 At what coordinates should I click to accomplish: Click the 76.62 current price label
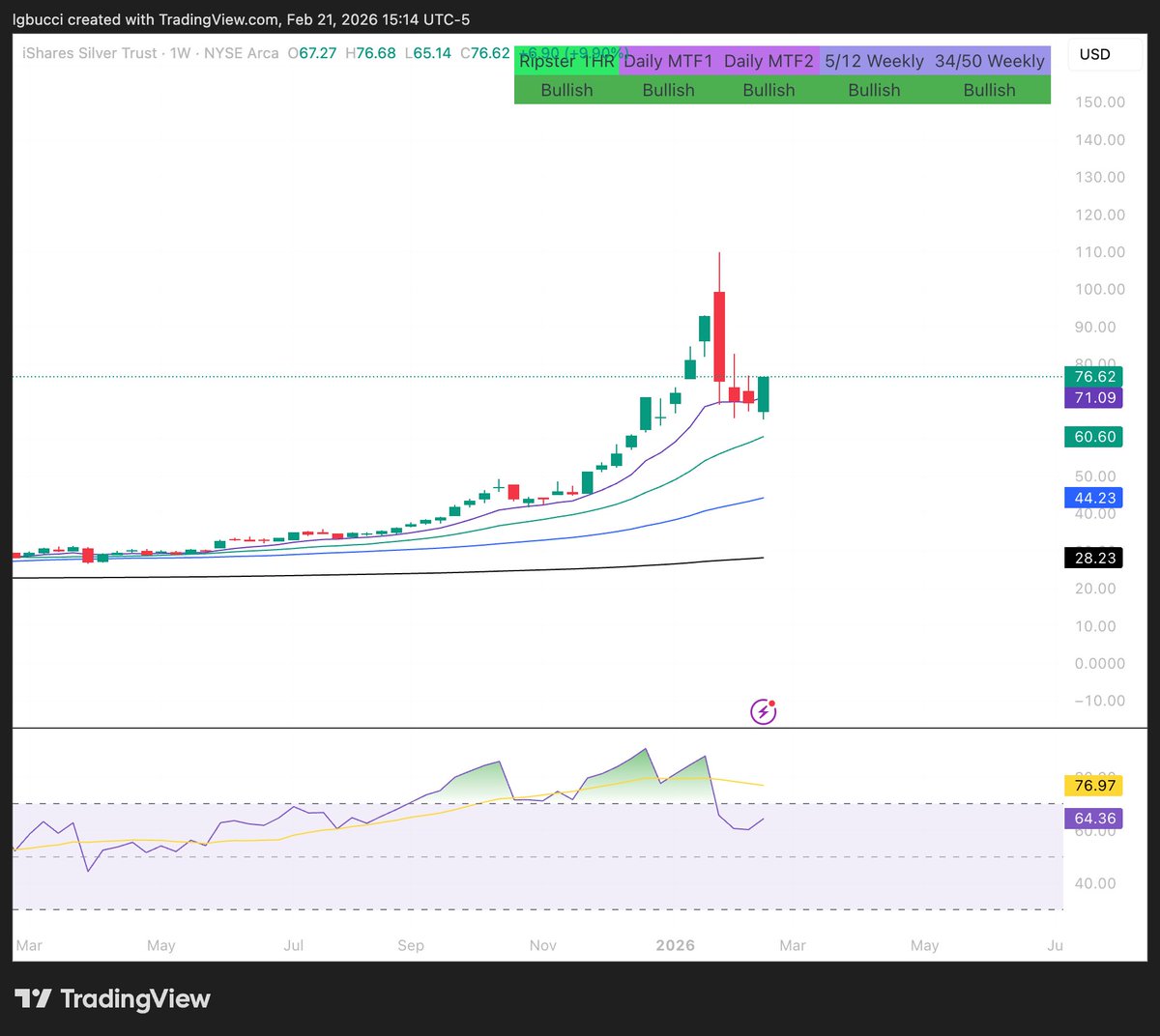point(1094,377)
